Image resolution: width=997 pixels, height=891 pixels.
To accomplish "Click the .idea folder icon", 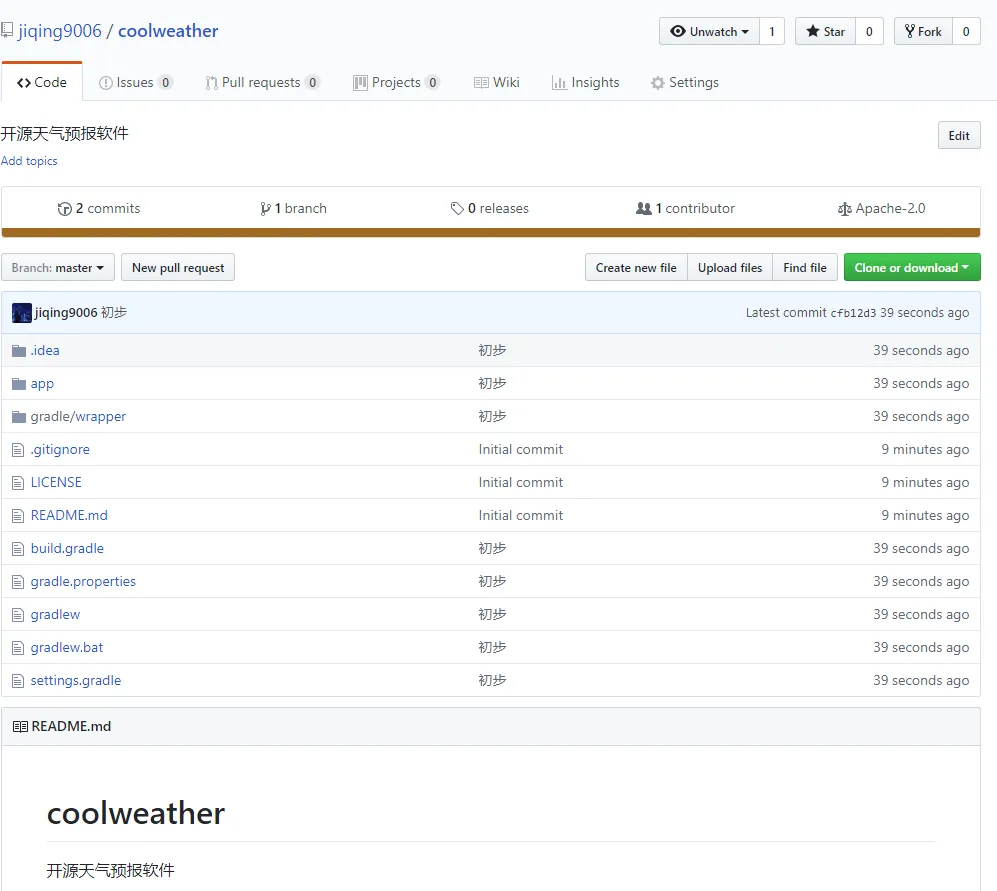I will click(19, 350).
